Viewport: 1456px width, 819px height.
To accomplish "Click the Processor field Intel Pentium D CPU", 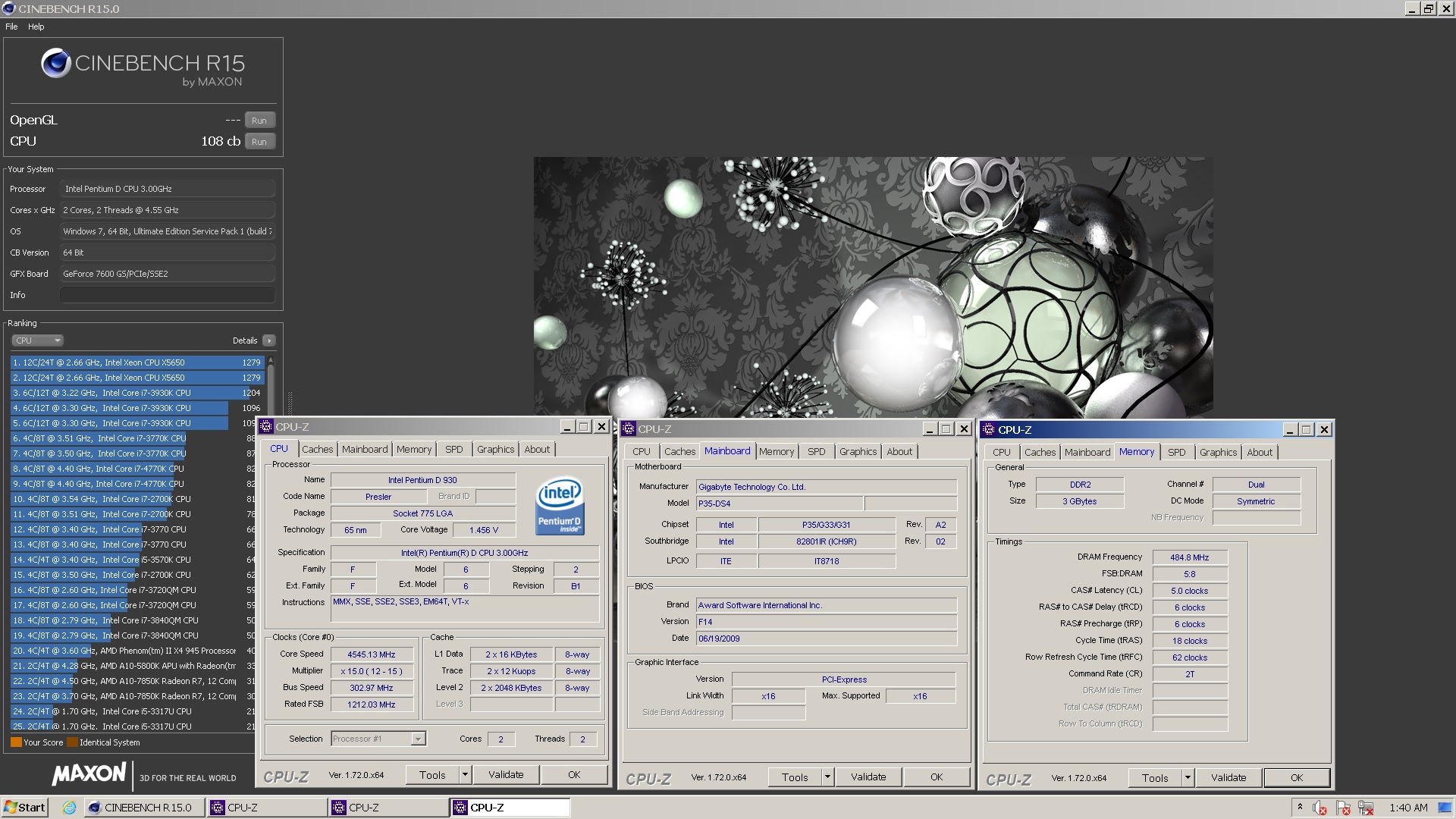I will [x=168, y=189].
